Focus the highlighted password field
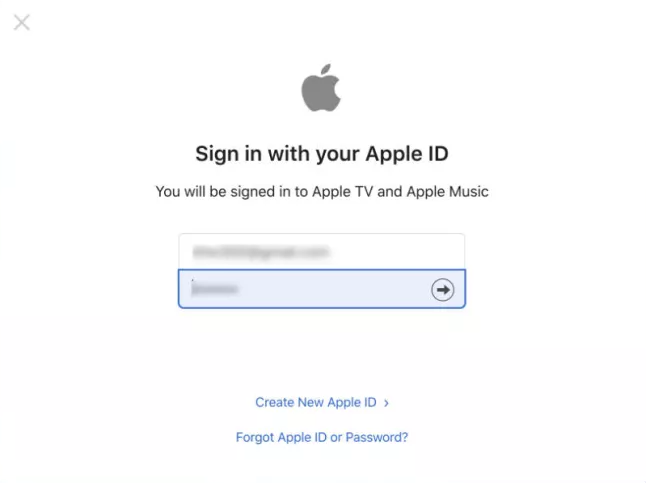The width and height of the screenshot is (646, 483). coord(322,288)
